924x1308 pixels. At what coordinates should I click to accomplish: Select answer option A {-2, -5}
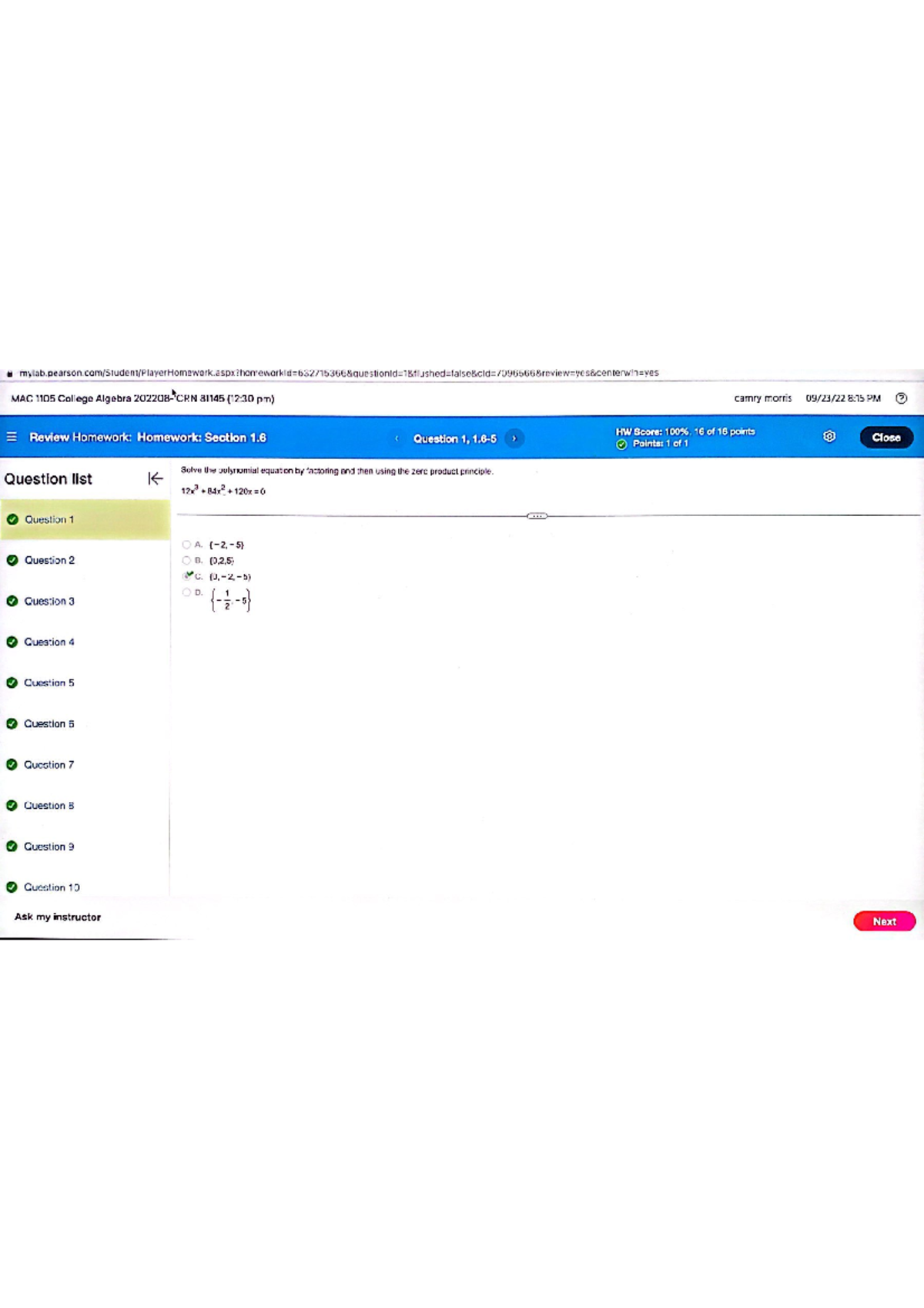(x=186, y=545)
